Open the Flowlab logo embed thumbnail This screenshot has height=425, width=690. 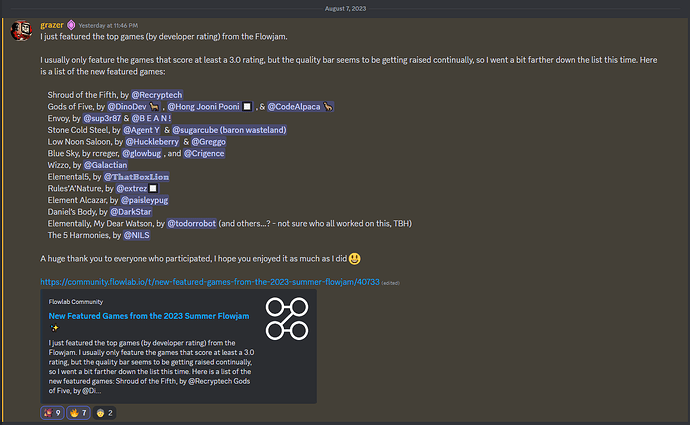pyautogui.click(x=287, y=319)
